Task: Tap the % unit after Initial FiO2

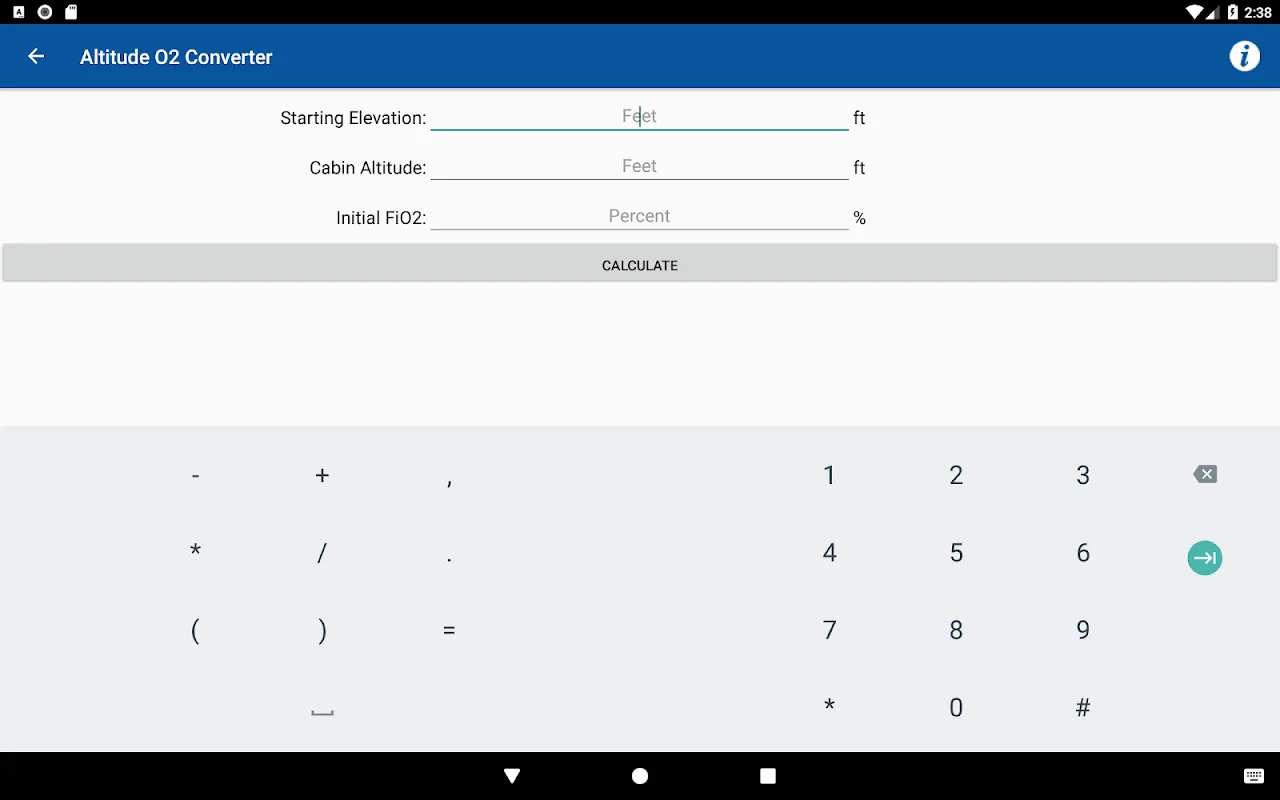Action: (859, 218)
